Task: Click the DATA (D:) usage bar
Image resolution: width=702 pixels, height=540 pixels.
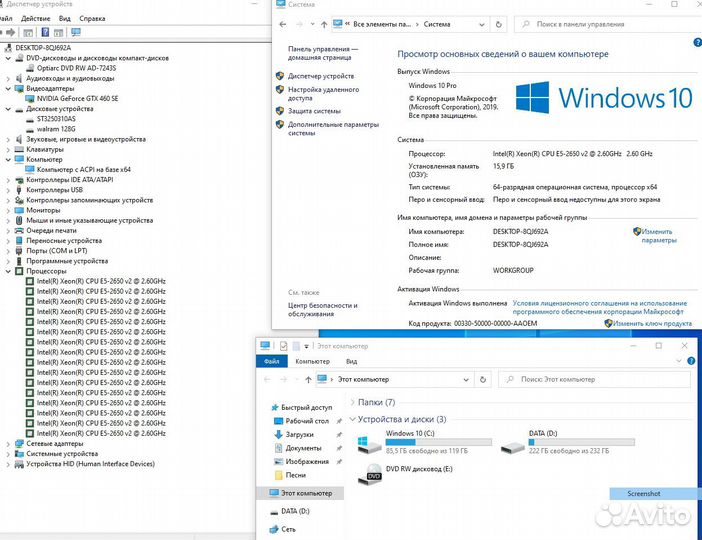Action: pos(582,442)
